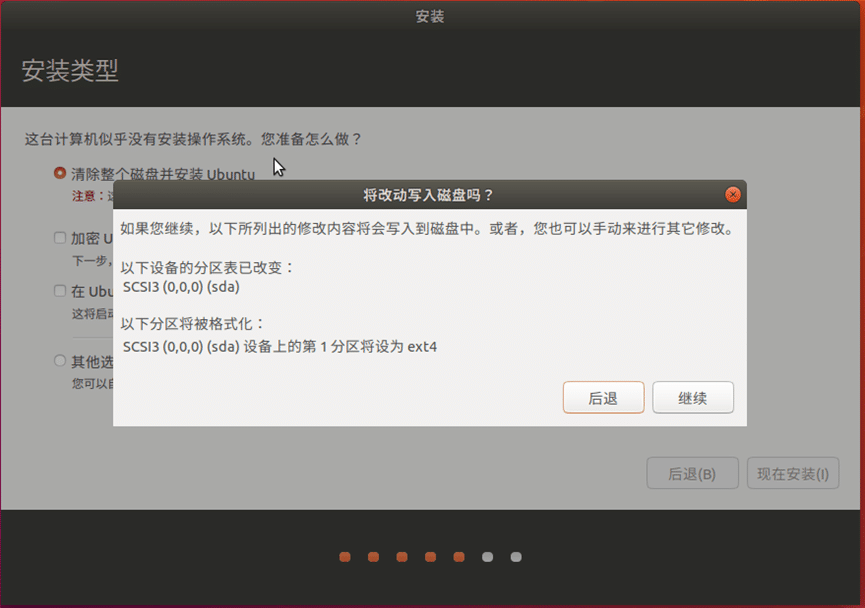This screenshot has height=608, width=865.
Task: Click the third orange progress dot
Action: (402, 557)
